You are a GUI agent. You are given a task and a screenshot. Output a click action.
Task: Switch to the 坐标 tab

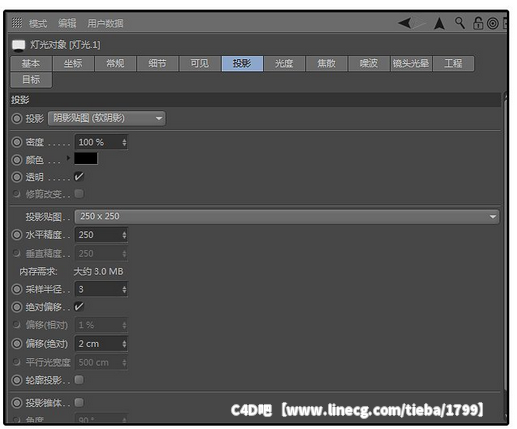tap(73, 63)
